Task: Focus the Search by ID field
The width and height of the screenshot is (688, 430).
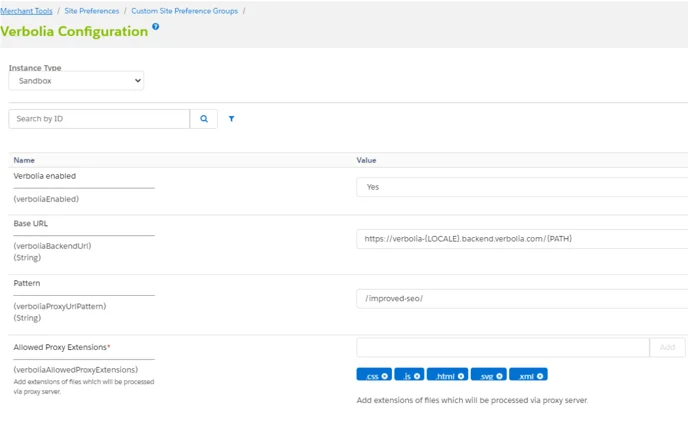Action: 99,119
